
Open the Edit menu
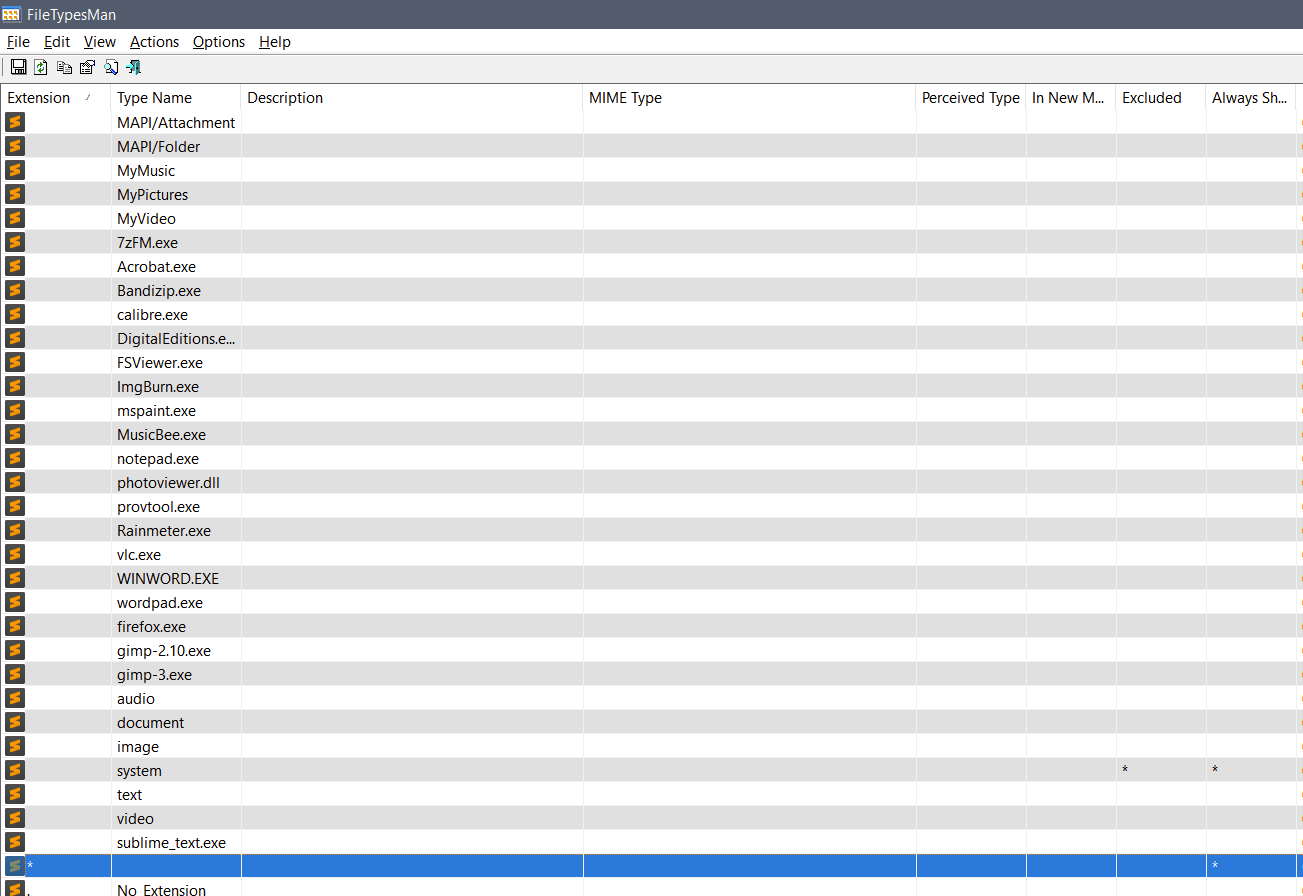(x=57, y=42)
